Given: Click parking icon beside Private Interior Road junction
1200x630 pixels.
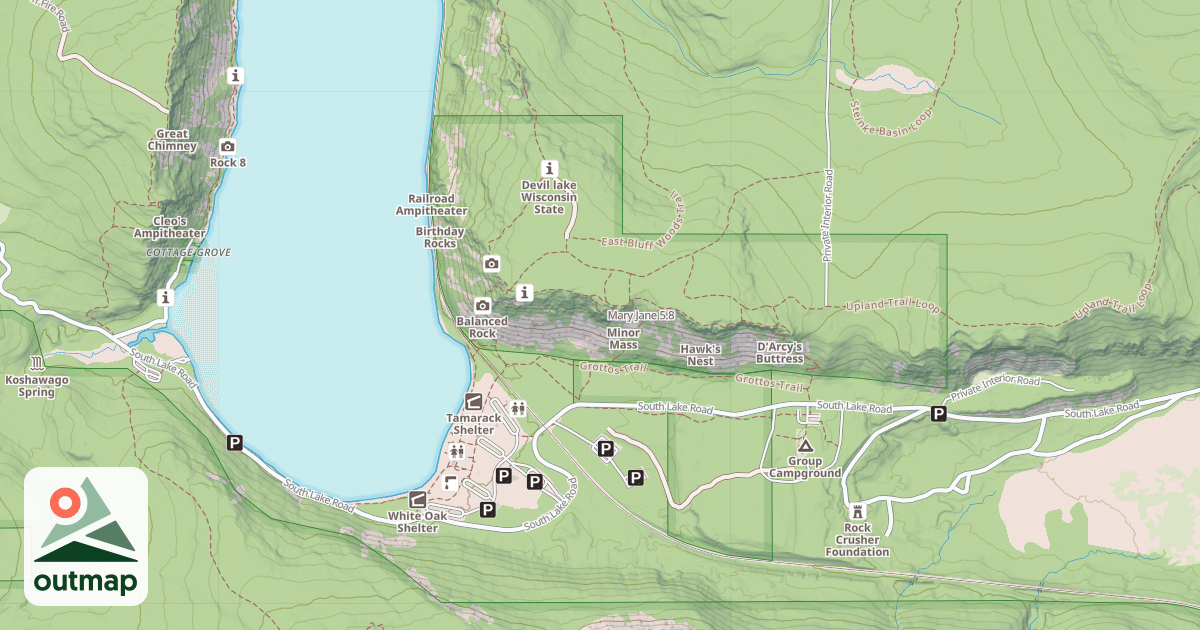Looking at the screenshot, I should click(939, 414).
